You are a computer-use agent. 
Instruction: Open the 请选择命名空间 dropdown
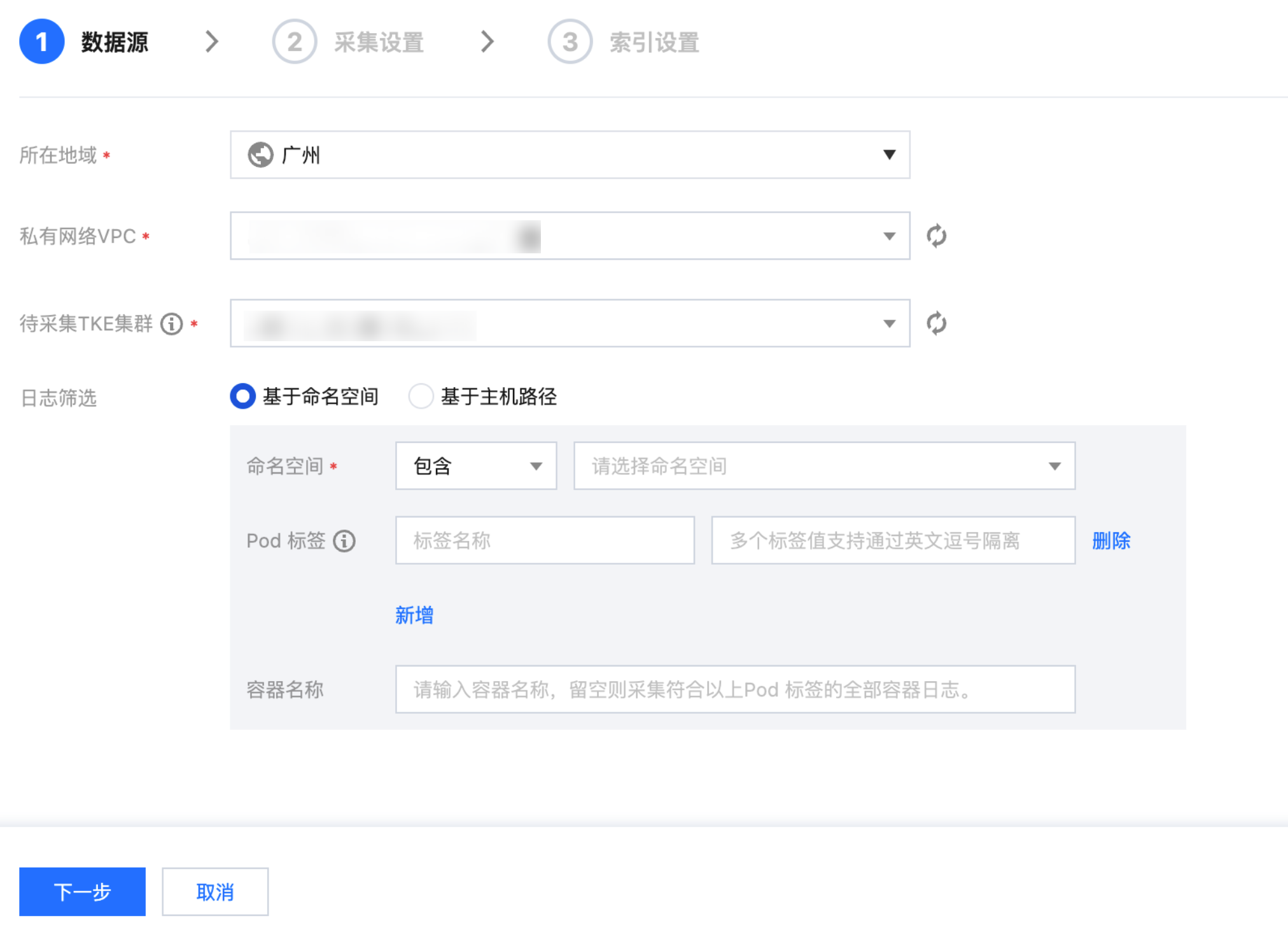pyautogui.click(x=824, y=466)
